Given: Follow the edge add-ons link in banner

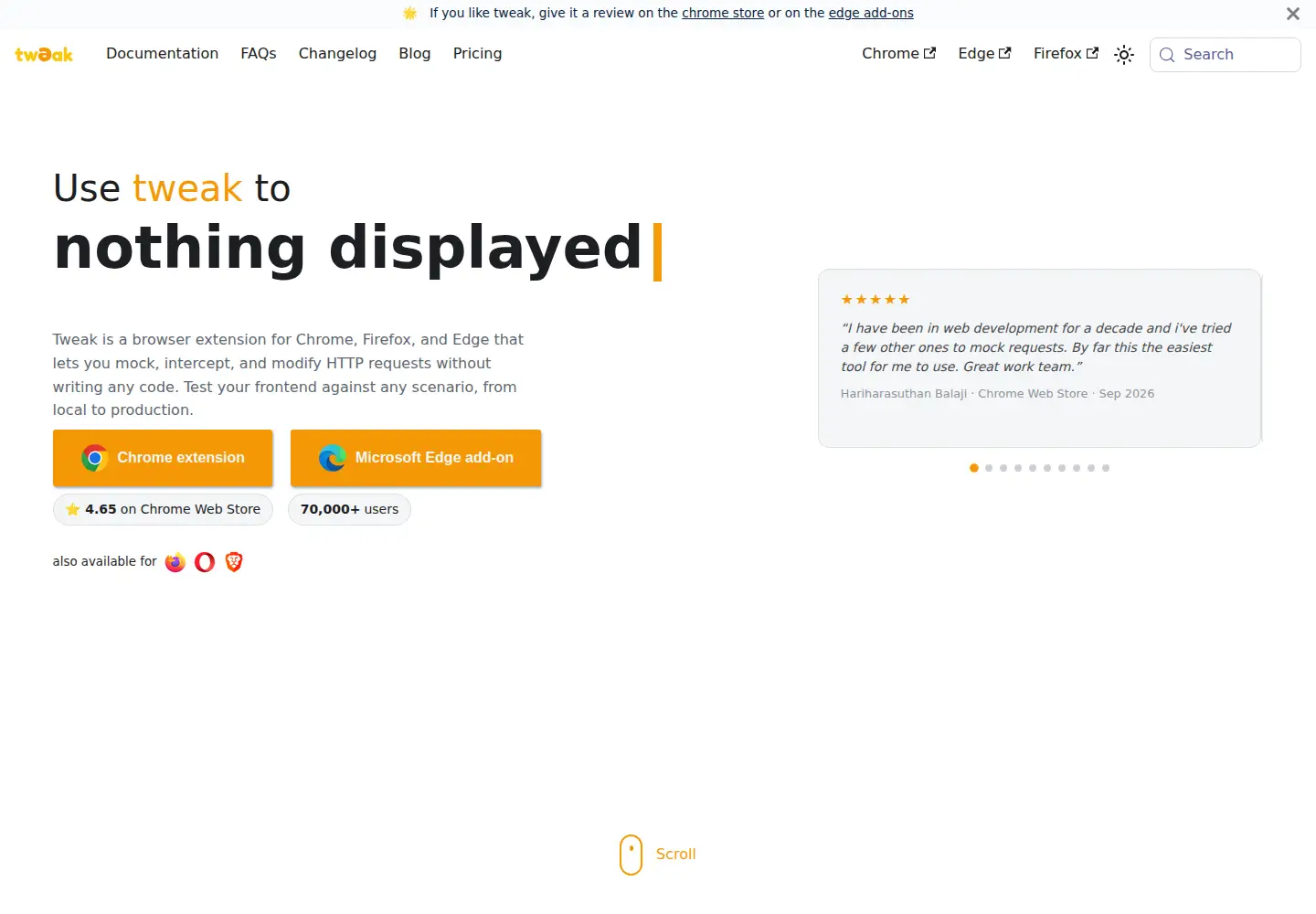Looking at the screenshot, I should [871, 13].
